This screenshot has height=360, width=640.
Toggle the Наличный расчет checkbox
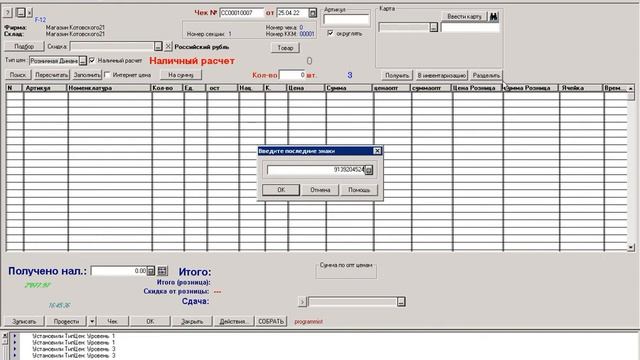[x=92, y=60]
